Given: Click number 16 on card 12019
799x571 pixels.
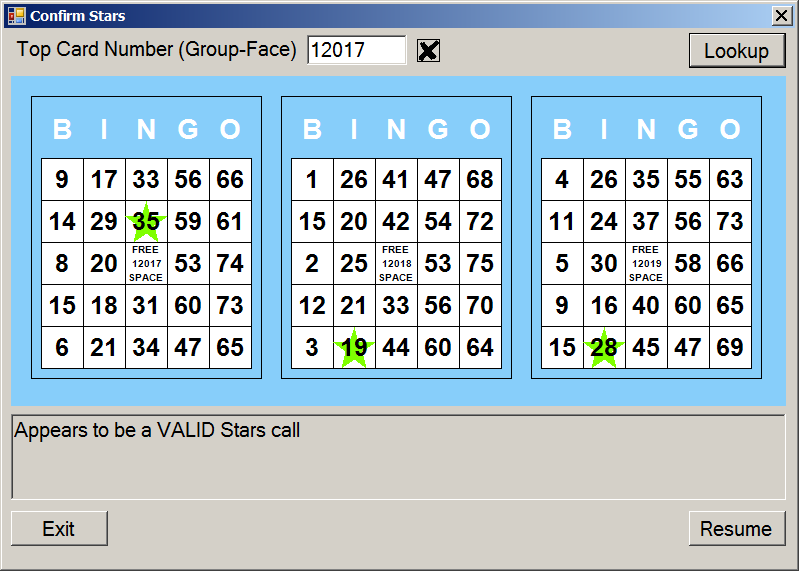Looking at the screenshot, I should (604, 306).
